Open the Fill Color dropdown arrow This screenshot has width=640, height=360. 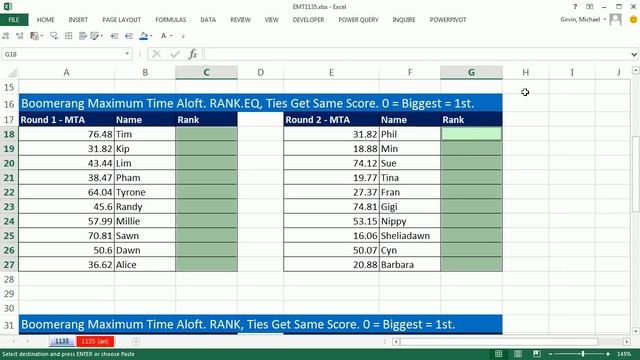pyautogui.click(x=151, y=36)
